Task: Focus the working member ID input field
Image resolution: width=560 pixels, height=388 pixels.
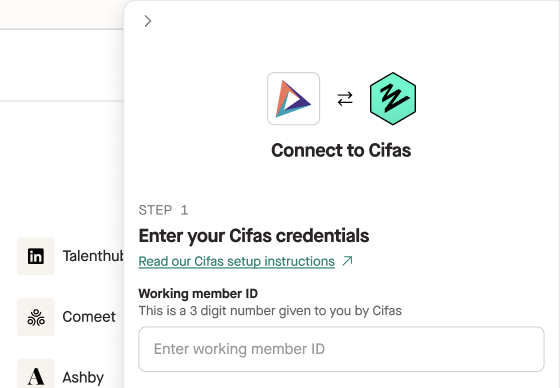Action: (341, 349)
